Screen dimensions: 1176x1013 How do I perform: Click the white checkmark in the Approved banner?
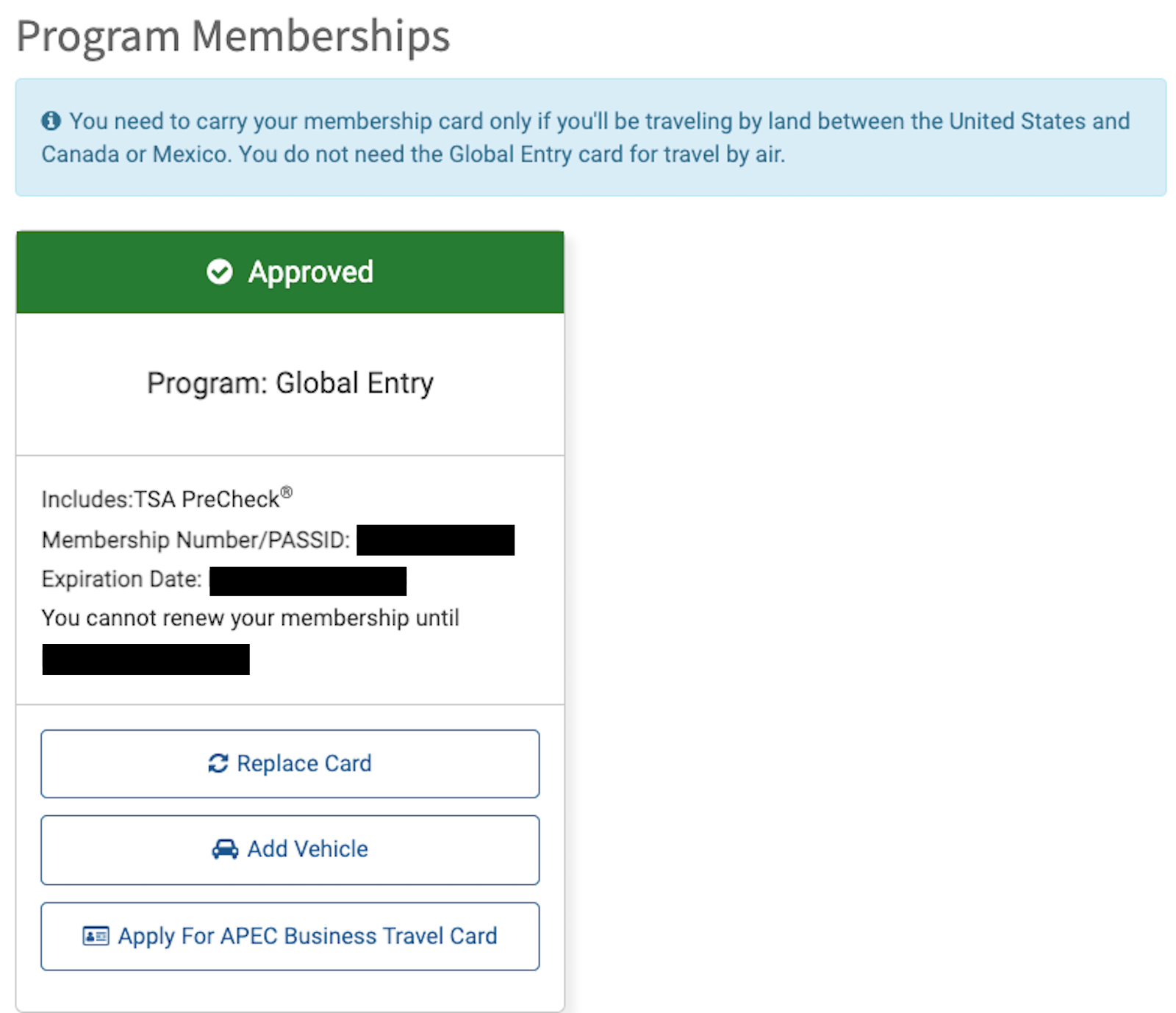[219, 272]
